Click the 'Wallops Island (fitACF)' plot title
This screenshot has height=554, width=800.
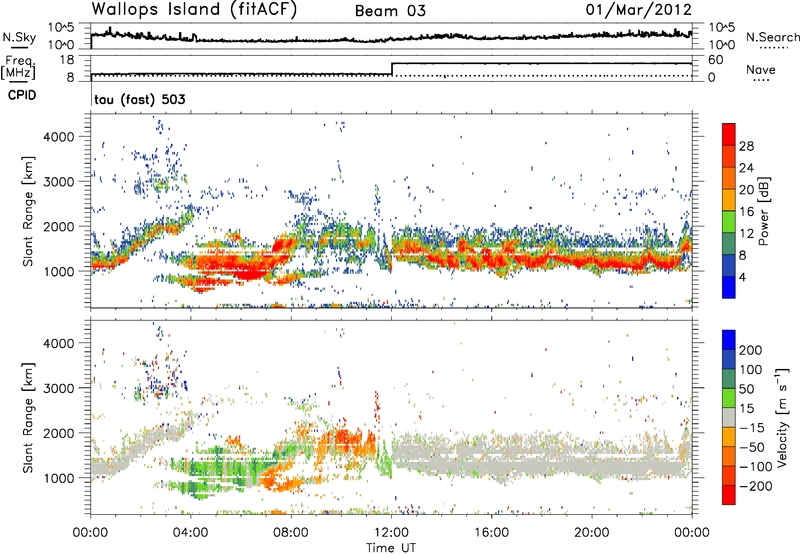(x=194, y=10)
